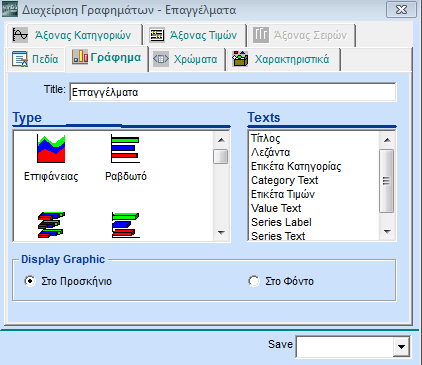422x365 pixels.
Task: Select Ετικέτα Κατηγορίας in the Texts list
Action: [x=296, y=166]
